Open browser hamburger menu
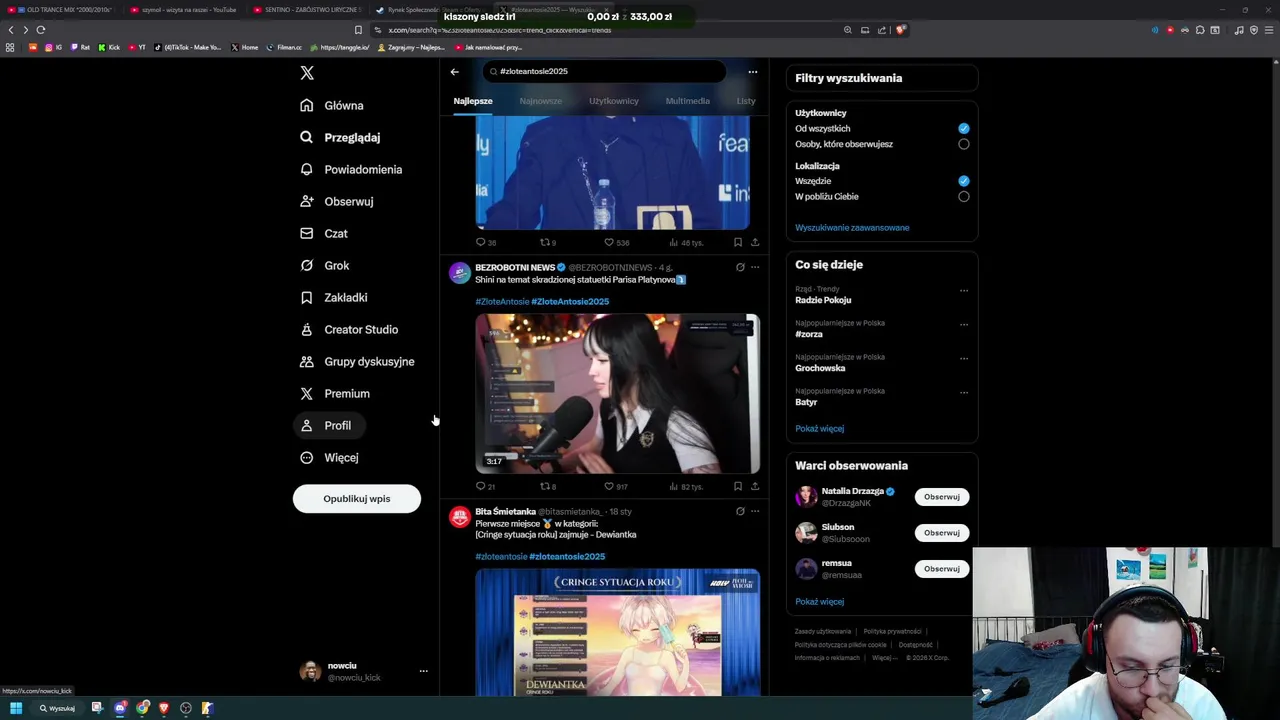 pyautogui.click(x=1268, y=30)
